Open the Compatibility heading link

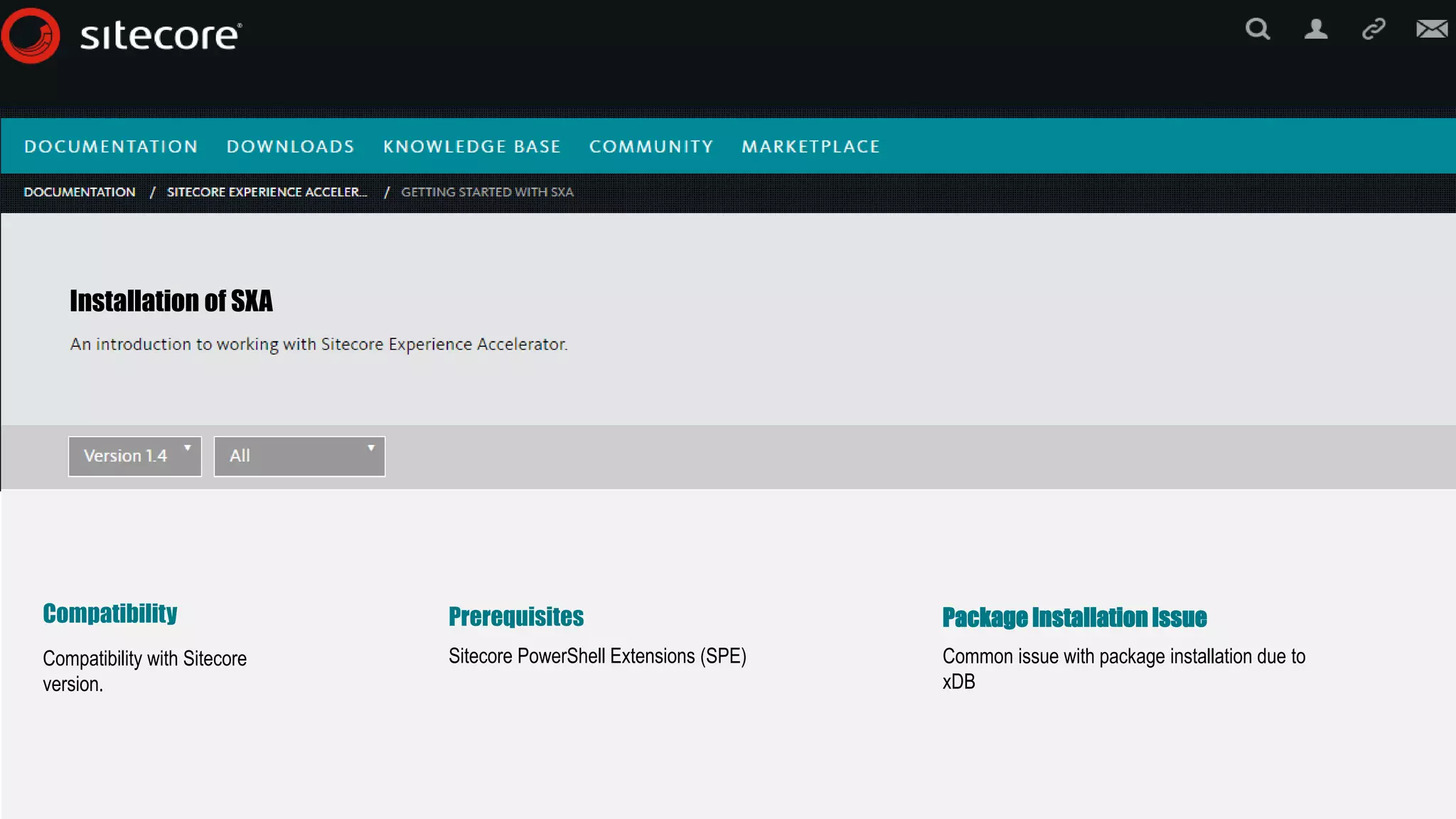coord(110,614)
